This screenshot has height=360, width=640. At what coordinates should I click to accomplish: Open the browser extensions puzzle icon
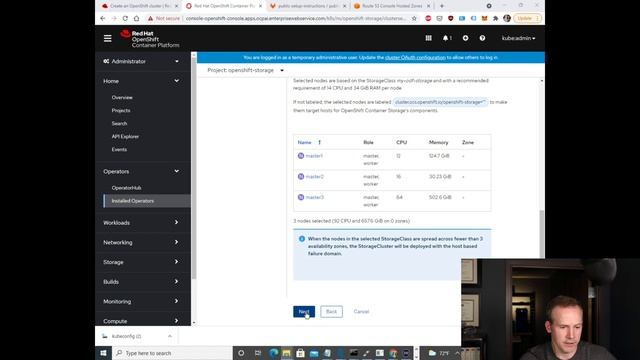click(496, 18)
